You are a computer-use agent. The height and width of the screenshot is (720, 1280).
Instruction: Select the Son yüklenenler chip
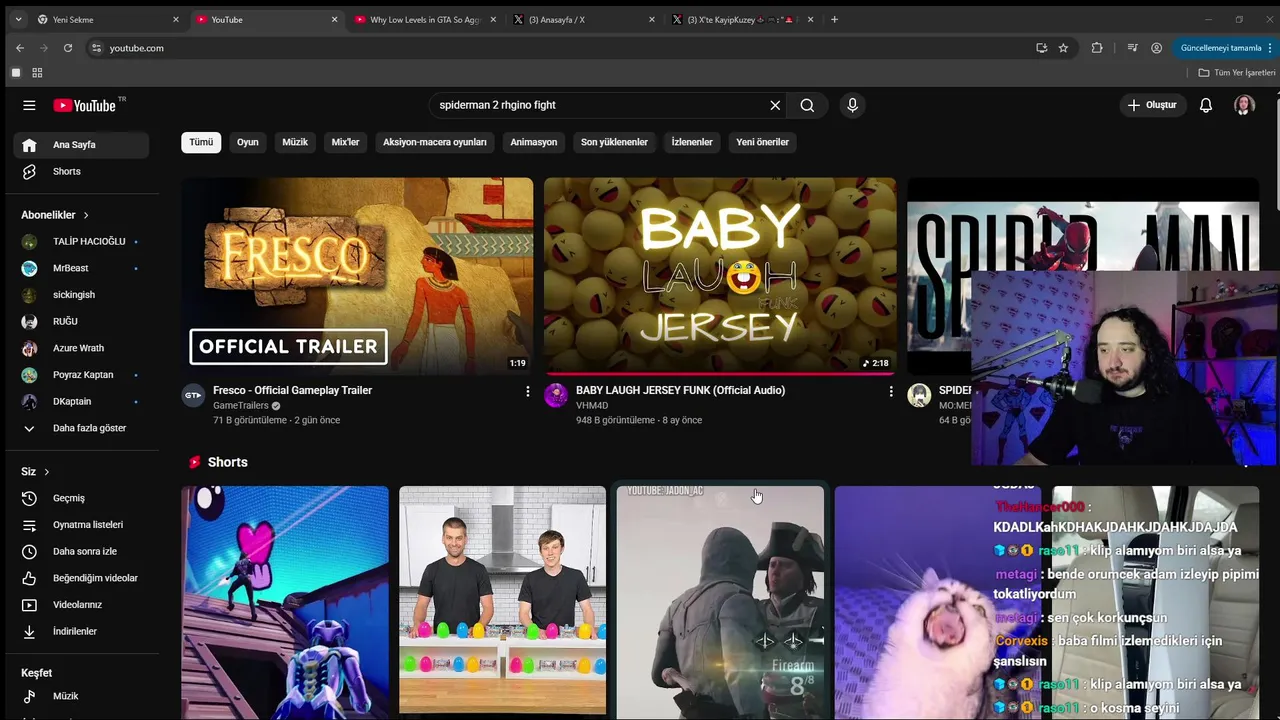(614, 142)
